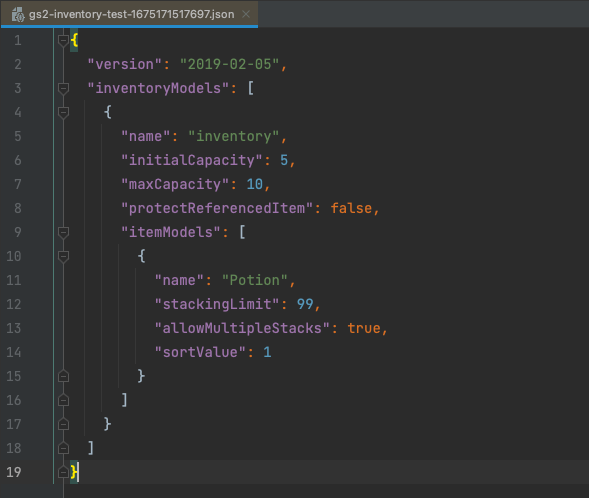Image resolution: width=589 pixels, height=498 pixels.
Task: Click the "protectReferencedItem" key
Action: 217,208
